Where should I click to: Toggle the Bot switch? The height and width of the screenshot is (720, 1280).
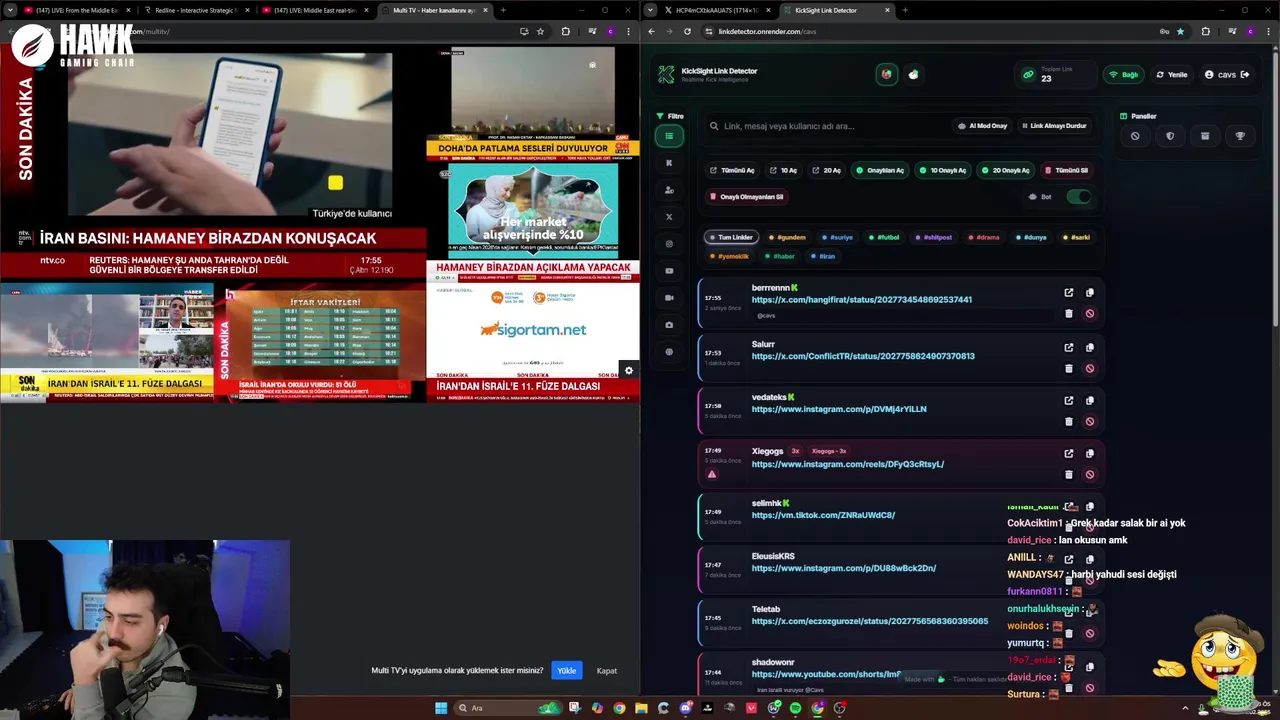pos(1078,197)
